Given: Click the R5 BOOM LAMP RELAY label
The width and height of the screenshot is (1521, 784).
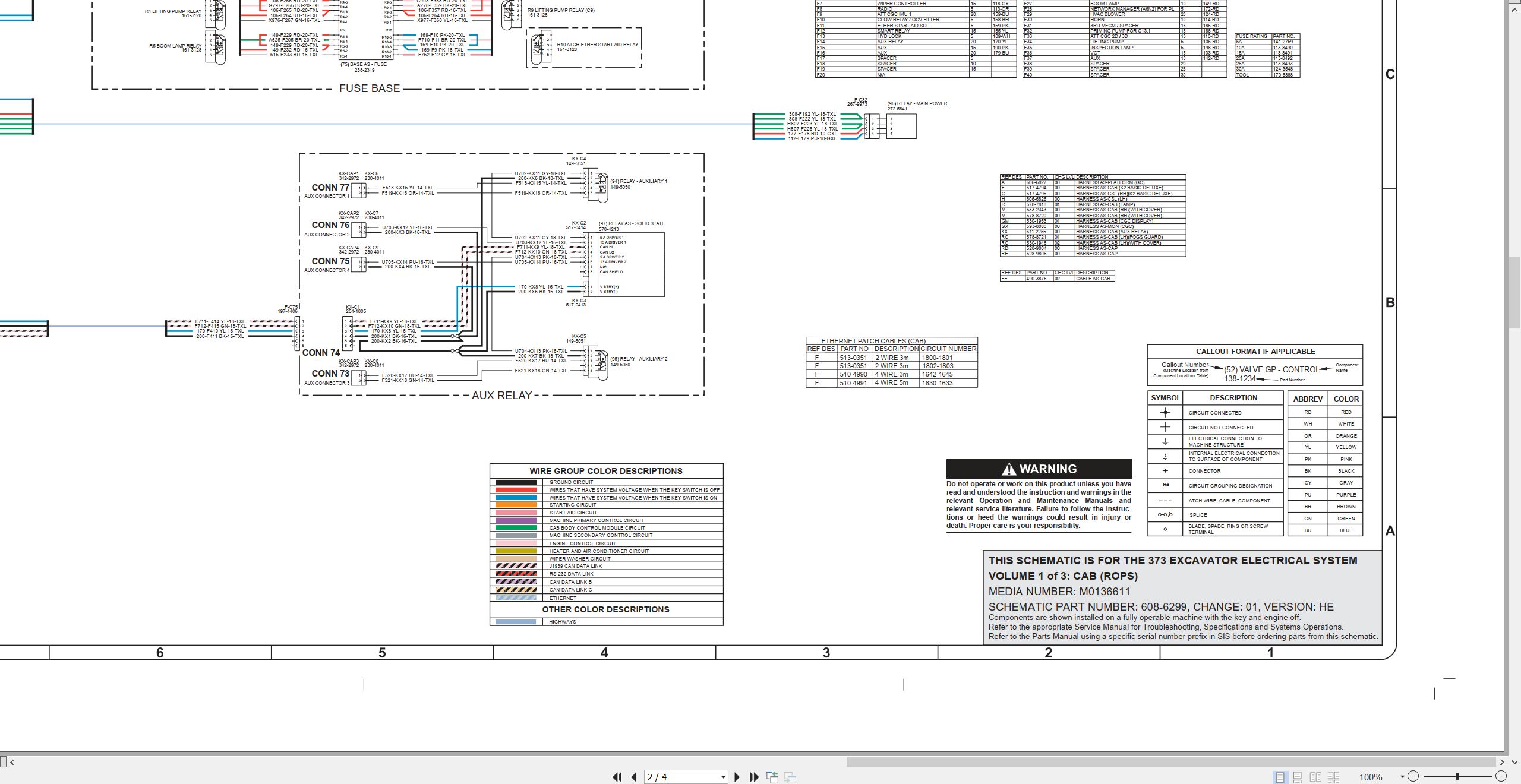Looking at the screenshot, I should pos(175,46).
